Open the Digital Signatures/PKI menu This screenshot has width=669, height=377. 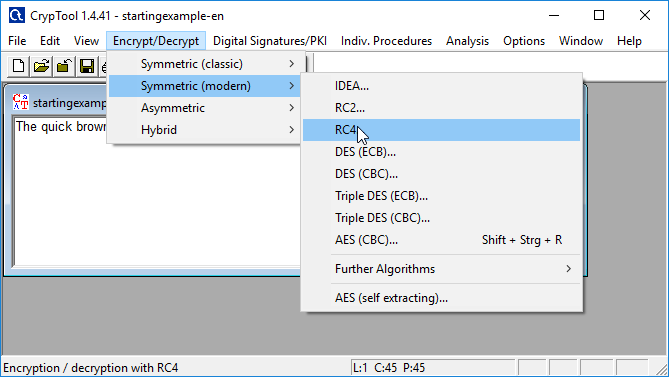(x=270, y=41)
